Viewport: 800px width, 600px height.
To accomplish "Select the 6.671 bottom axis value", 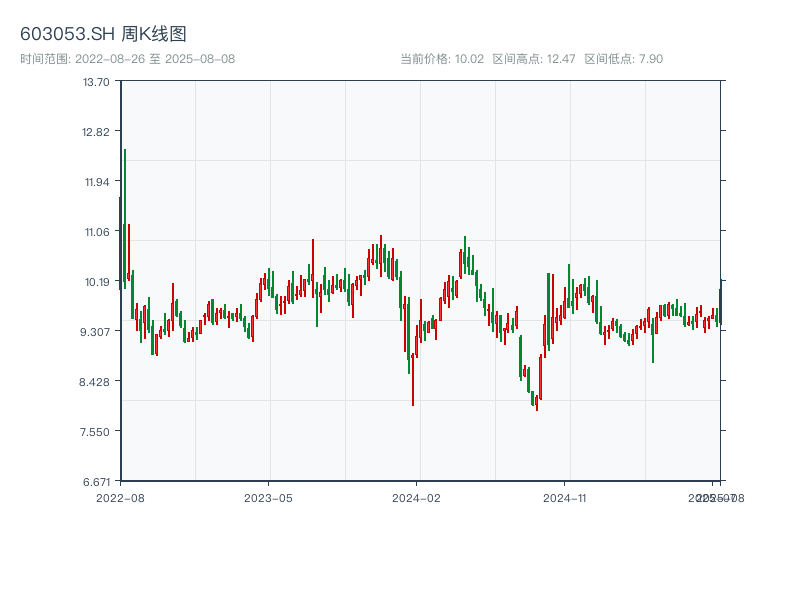I will pos(96,481).
